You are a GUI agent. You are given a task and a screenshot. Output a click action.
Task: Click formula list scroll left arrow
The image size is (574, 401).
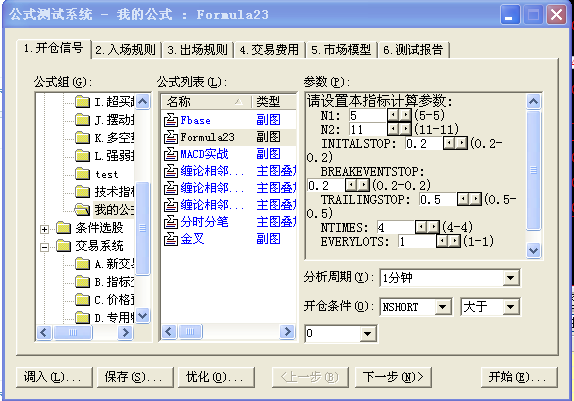click(169, 332)
